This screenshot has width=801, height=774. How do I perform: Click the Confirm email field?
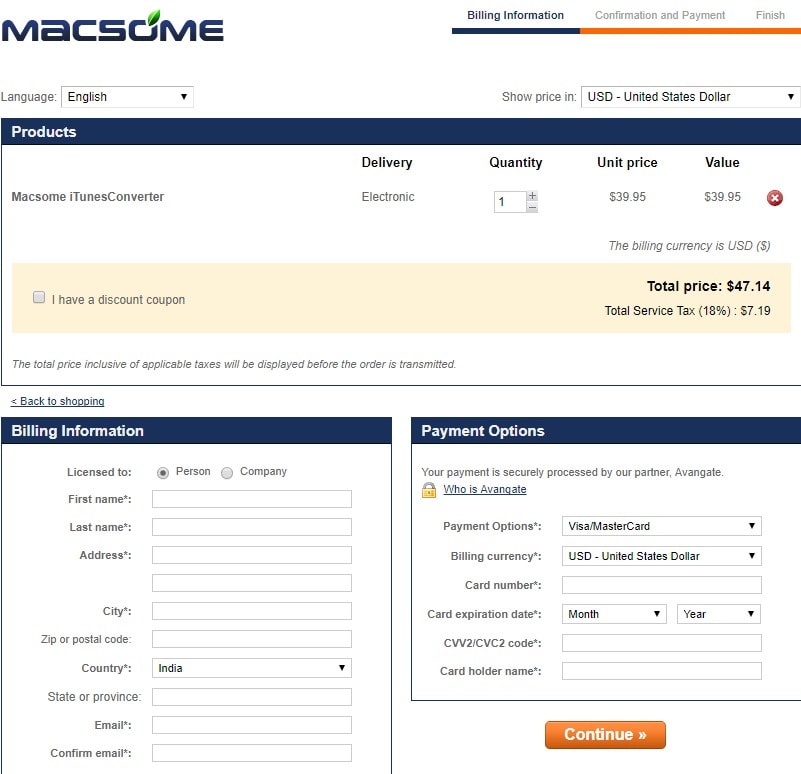(252, 753)
